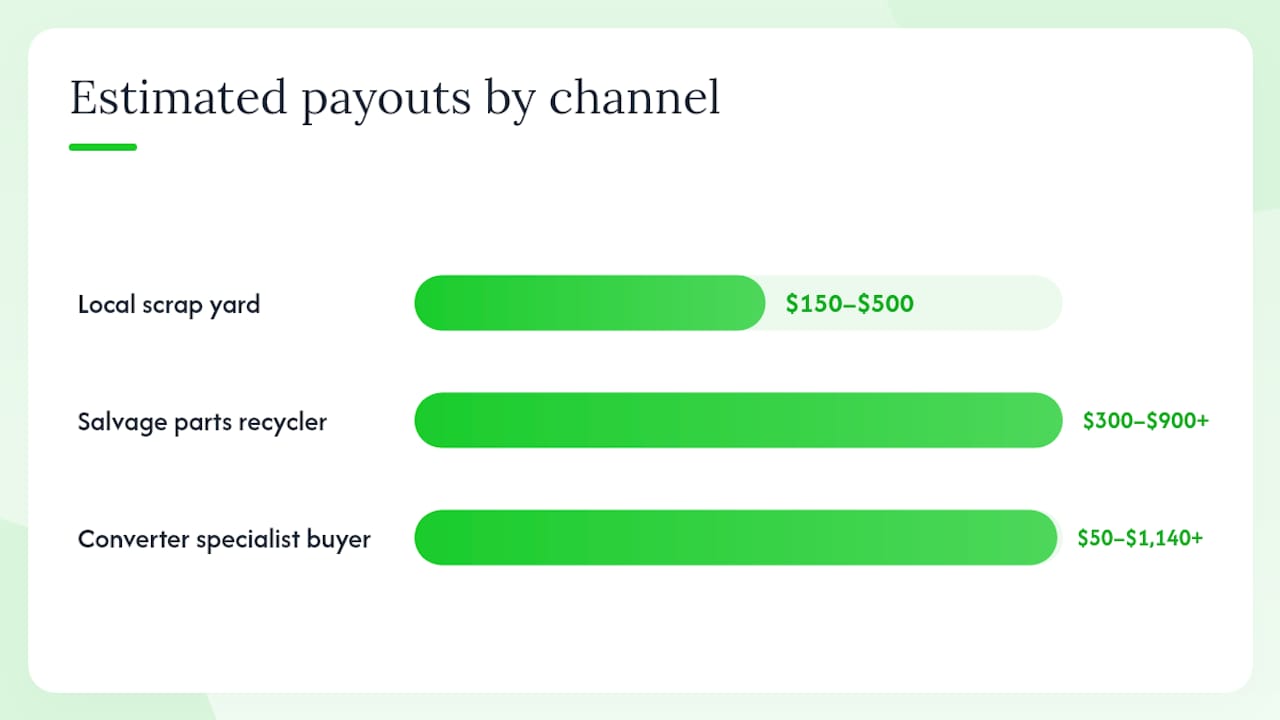Click the Converter specialist buyer green bar
1280x720 pixels.
tap(736, 538)
